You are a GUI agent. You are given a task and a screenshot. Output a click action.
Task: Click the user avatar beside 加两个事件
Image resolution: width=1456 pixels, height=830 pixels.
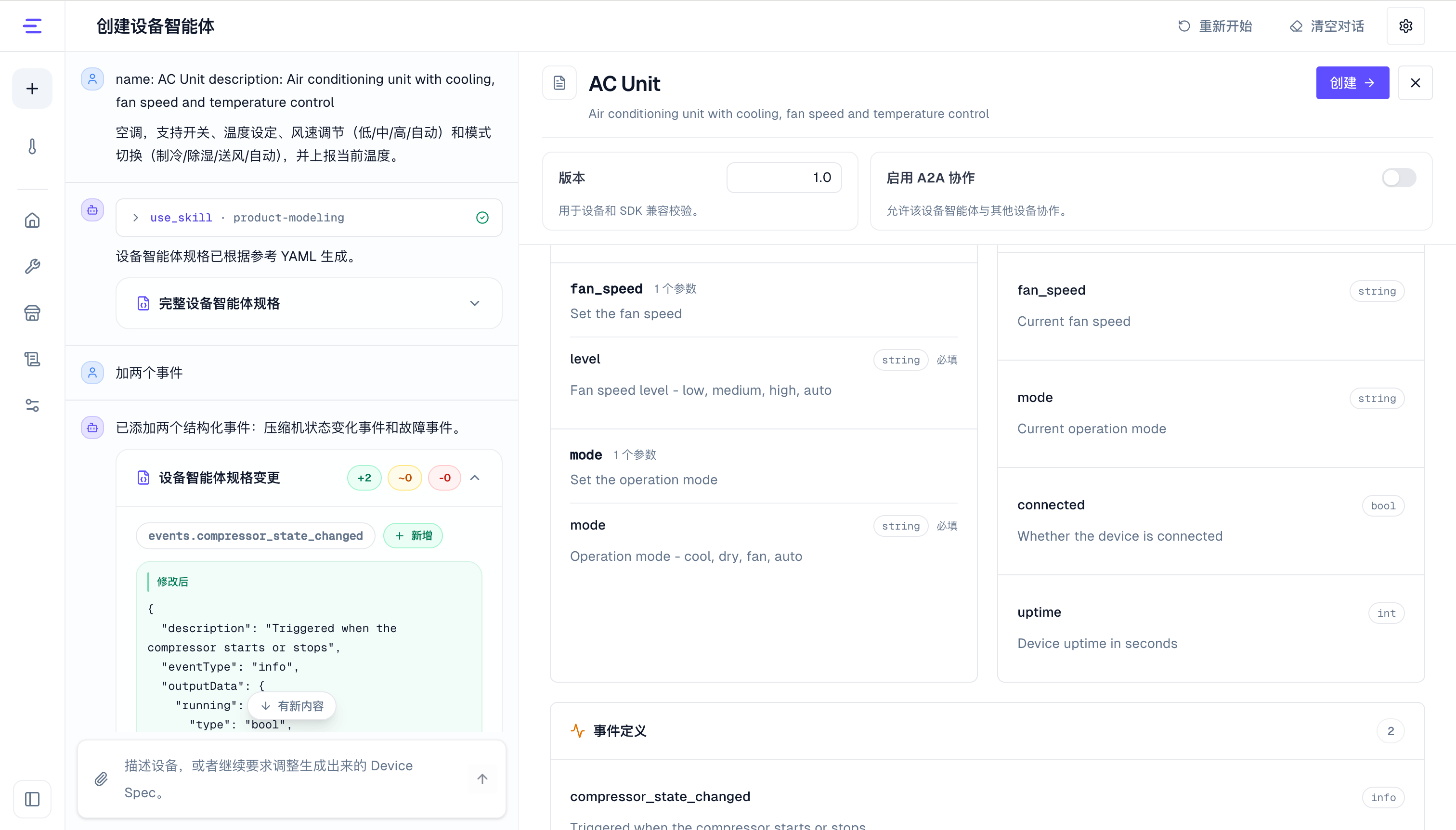[x=92, y=373]
